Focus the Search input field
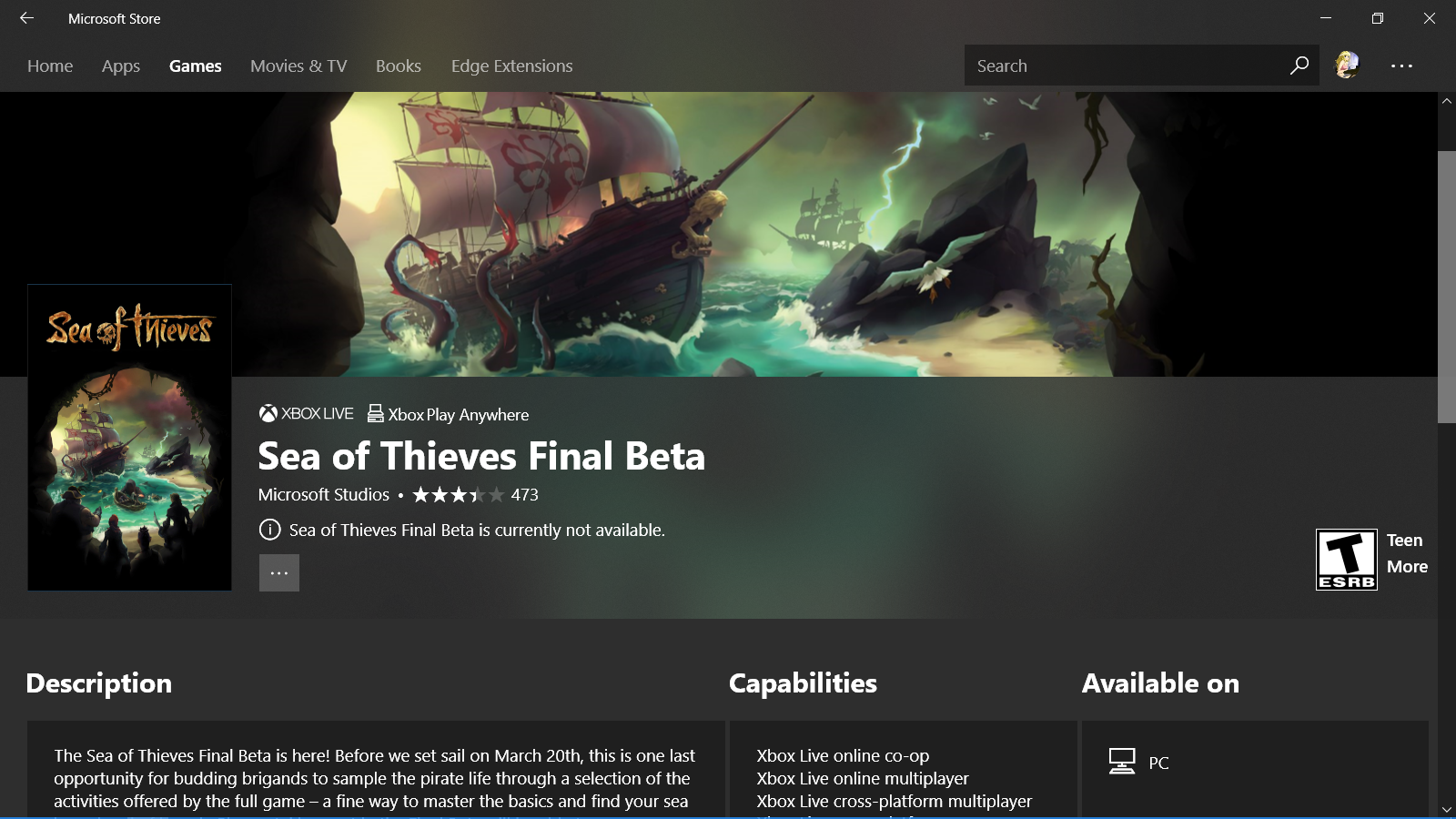1456x819 pixels. point(1124,66)
